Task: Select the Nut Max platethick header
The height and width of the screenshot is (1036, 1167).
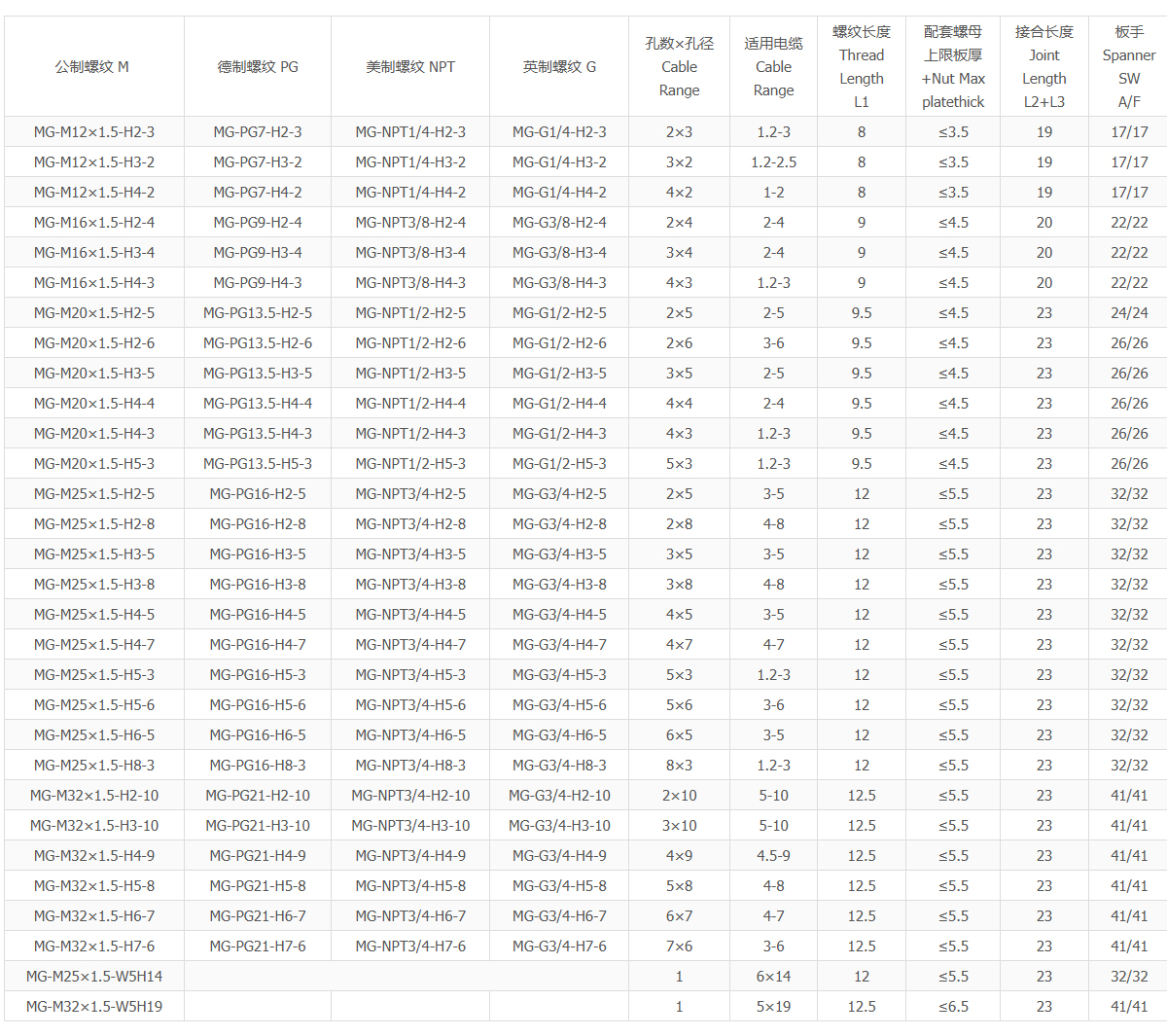Action: pos(953,67)
